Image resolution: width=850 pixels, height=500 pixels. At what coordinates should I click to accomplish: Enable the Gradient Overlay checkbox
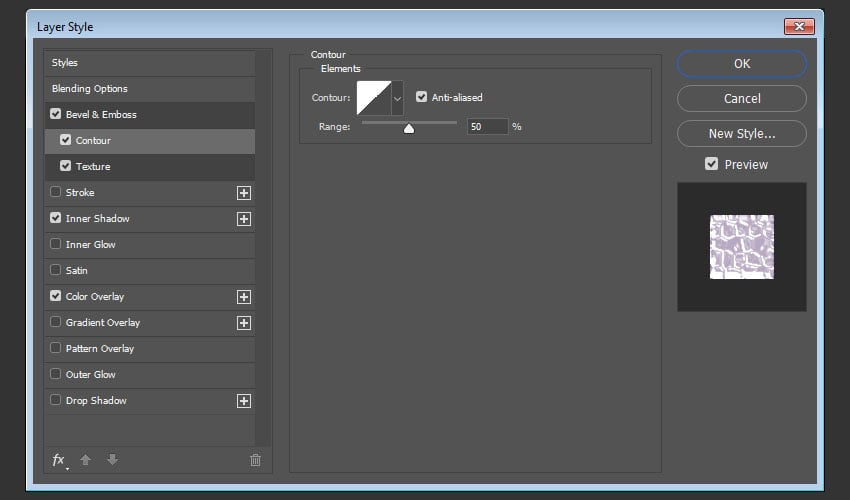(55, 322)
